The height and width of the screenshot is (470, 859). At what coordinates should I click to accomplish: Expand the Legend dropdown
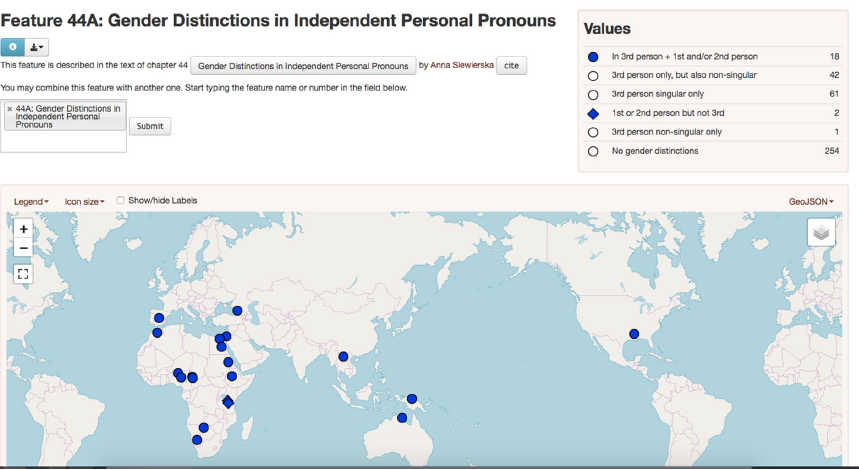31,201
